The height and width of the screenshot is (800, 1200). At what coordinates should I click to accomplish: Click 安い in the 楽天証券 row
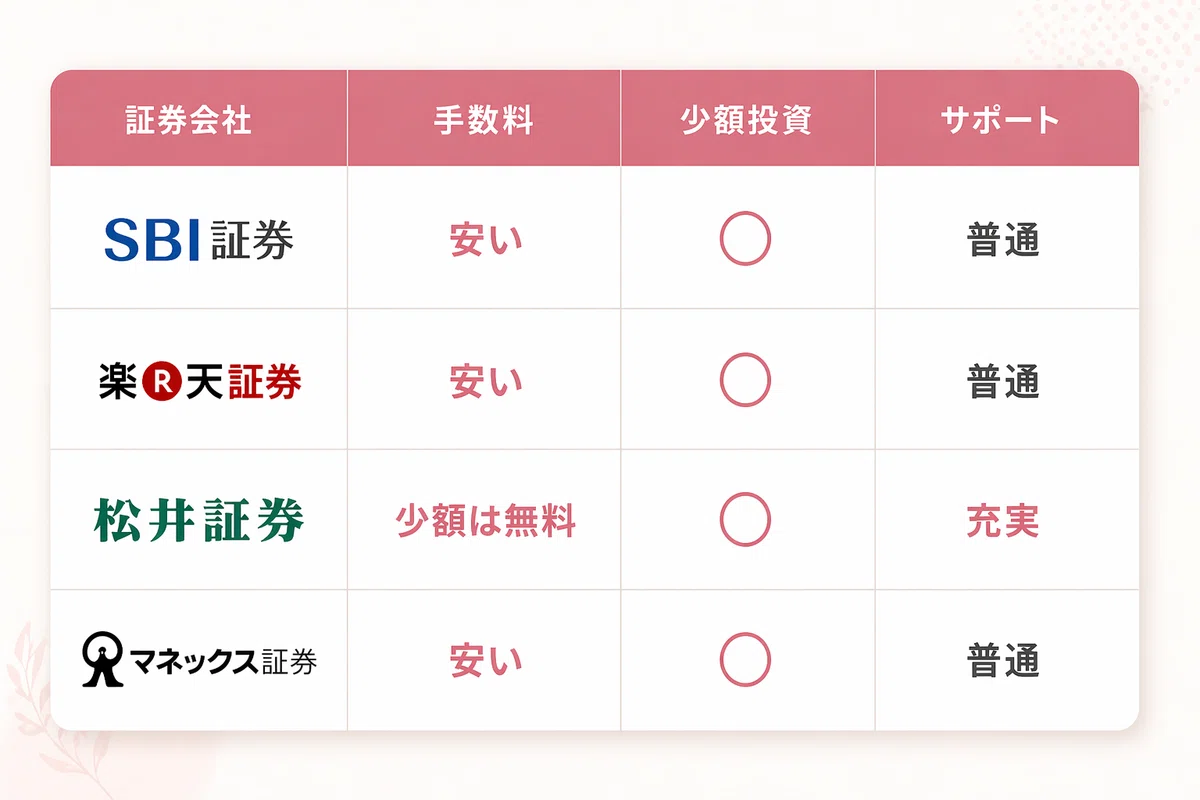pos(485,381)
